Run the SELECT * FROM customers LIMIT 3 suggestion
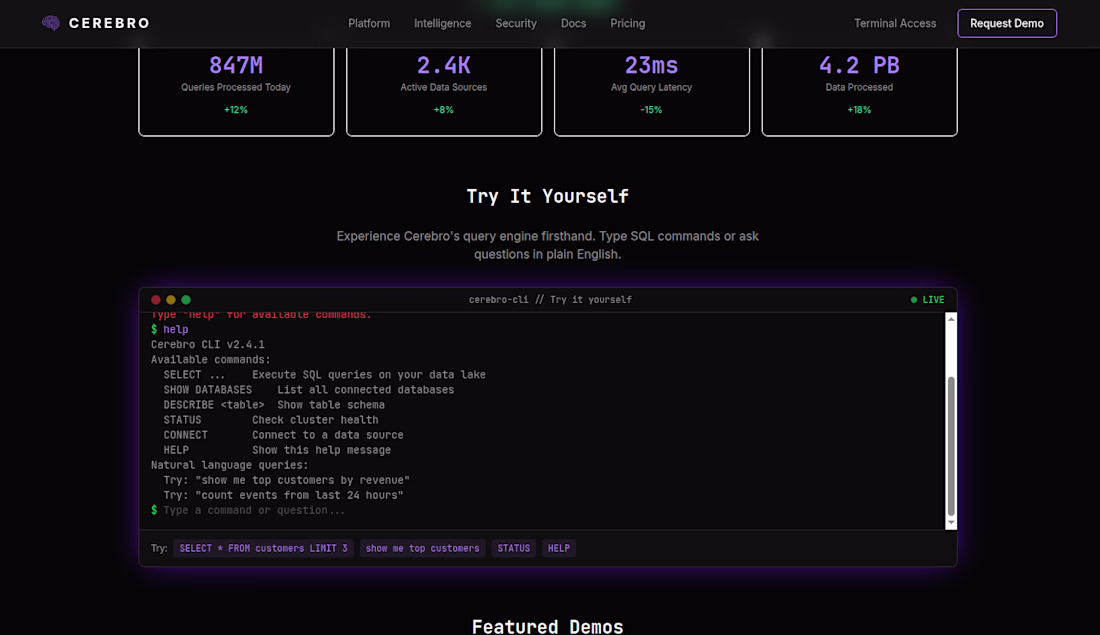The width and height of the screenshot is (1100, 635). [263, 548]
